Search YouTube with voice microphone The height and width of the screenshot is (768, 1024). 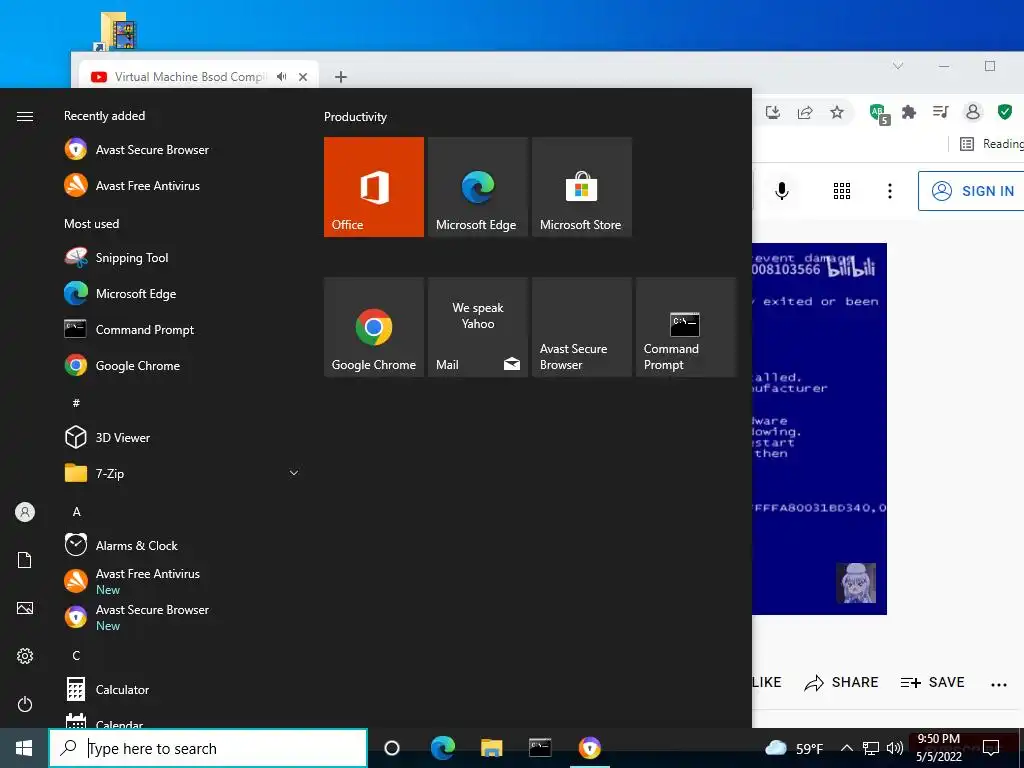(x=782, y=191)
